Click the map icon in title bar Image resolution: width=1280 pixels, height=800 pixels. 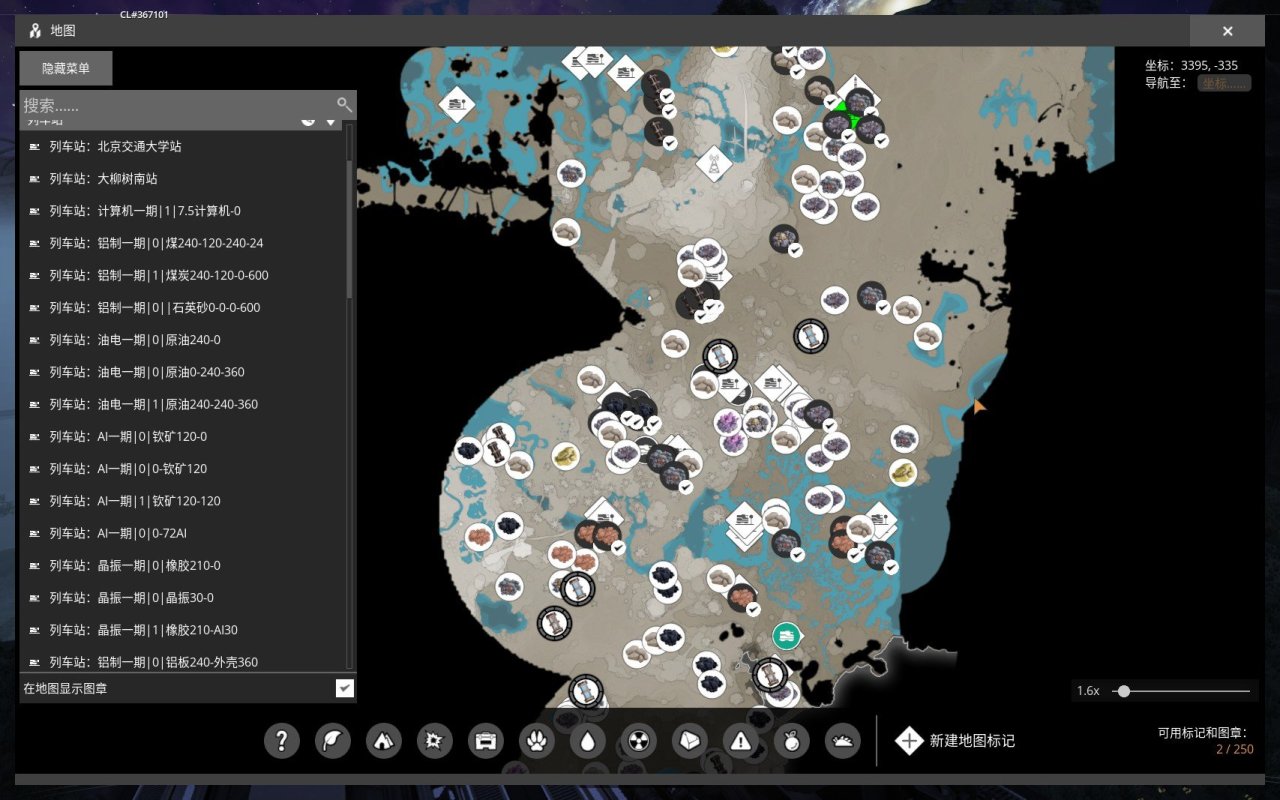coord(36,30)
